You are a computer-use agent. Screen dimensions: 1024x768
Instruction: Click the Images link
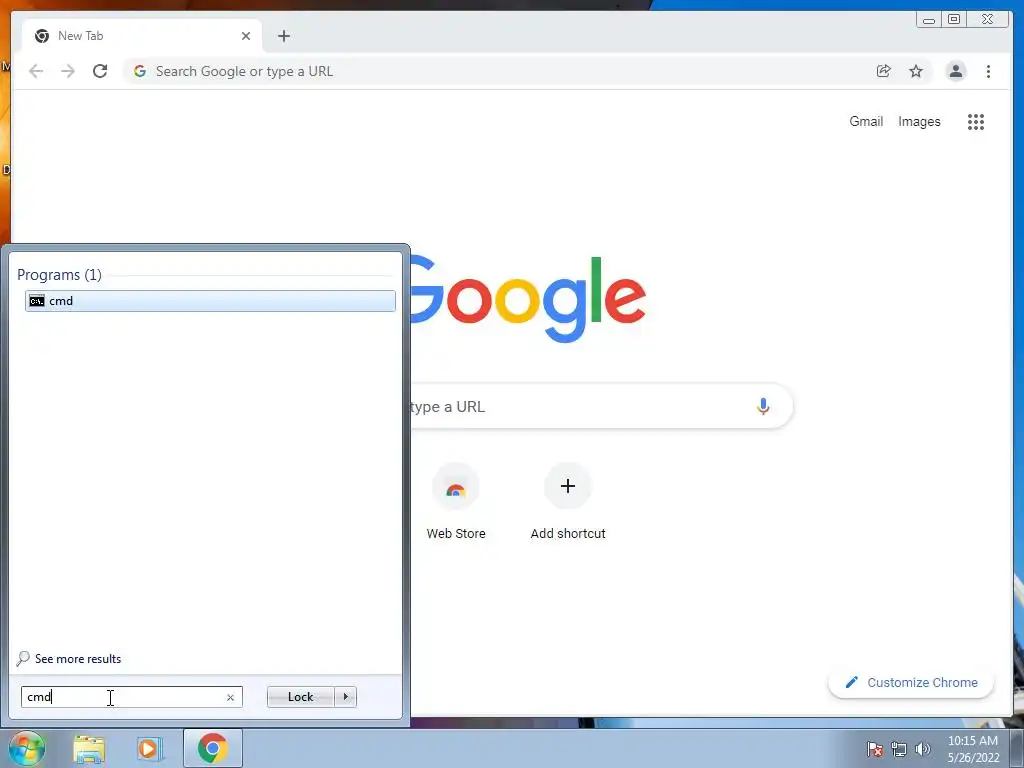(x=919, y=121)
